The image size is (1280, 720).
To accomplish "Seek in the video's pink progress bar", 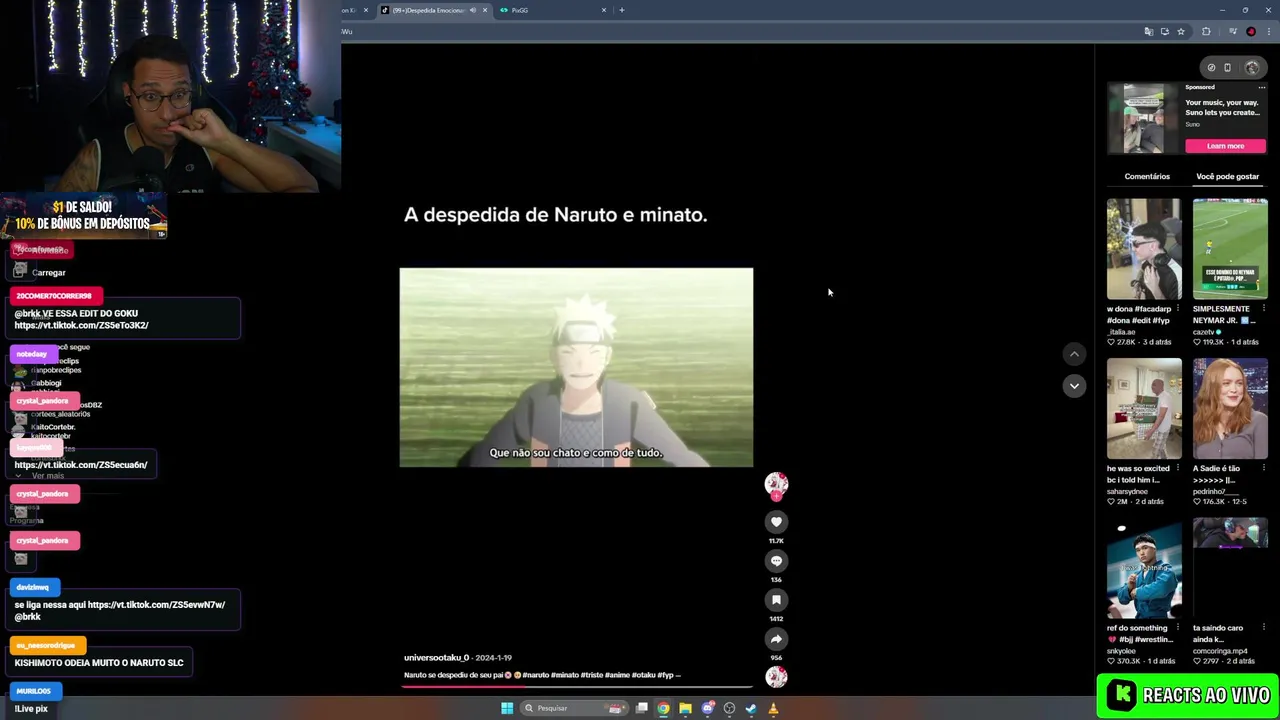I will pyautogui.click(x=578, y=687).
